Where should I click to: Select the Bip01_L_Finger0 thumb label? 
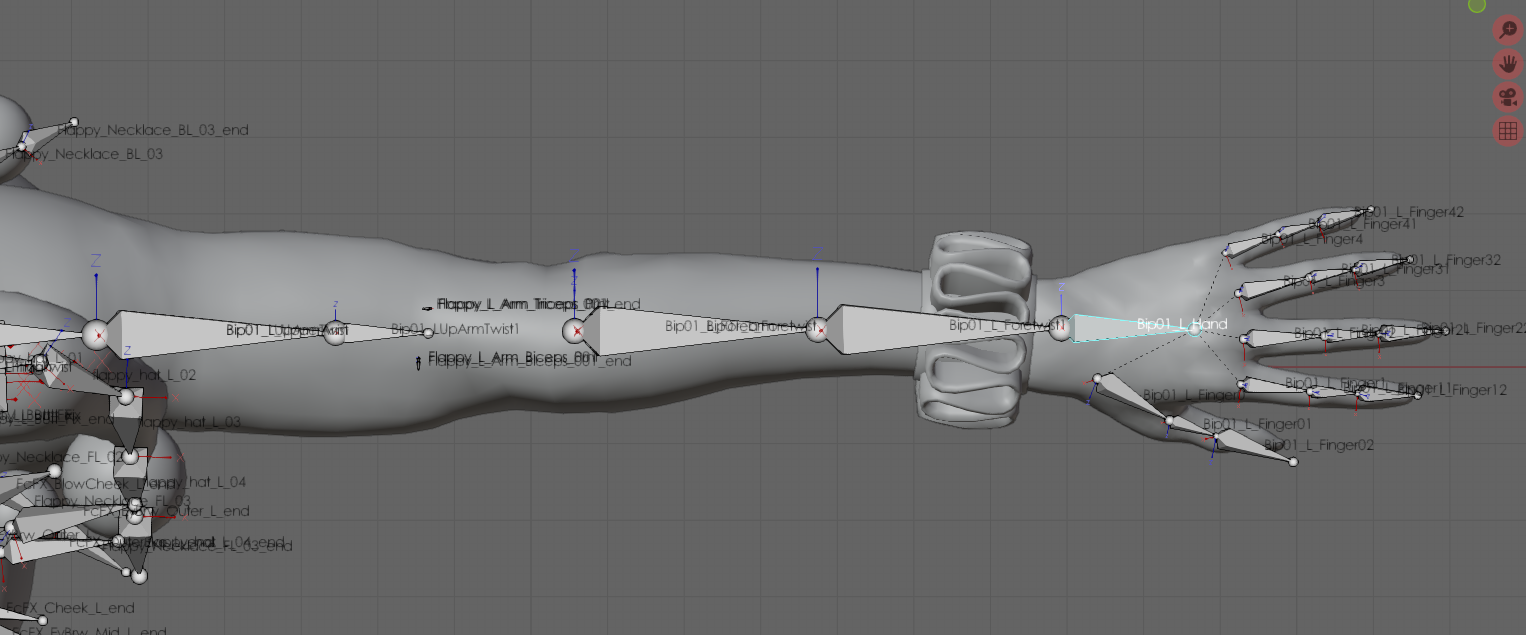(1194, 395)
